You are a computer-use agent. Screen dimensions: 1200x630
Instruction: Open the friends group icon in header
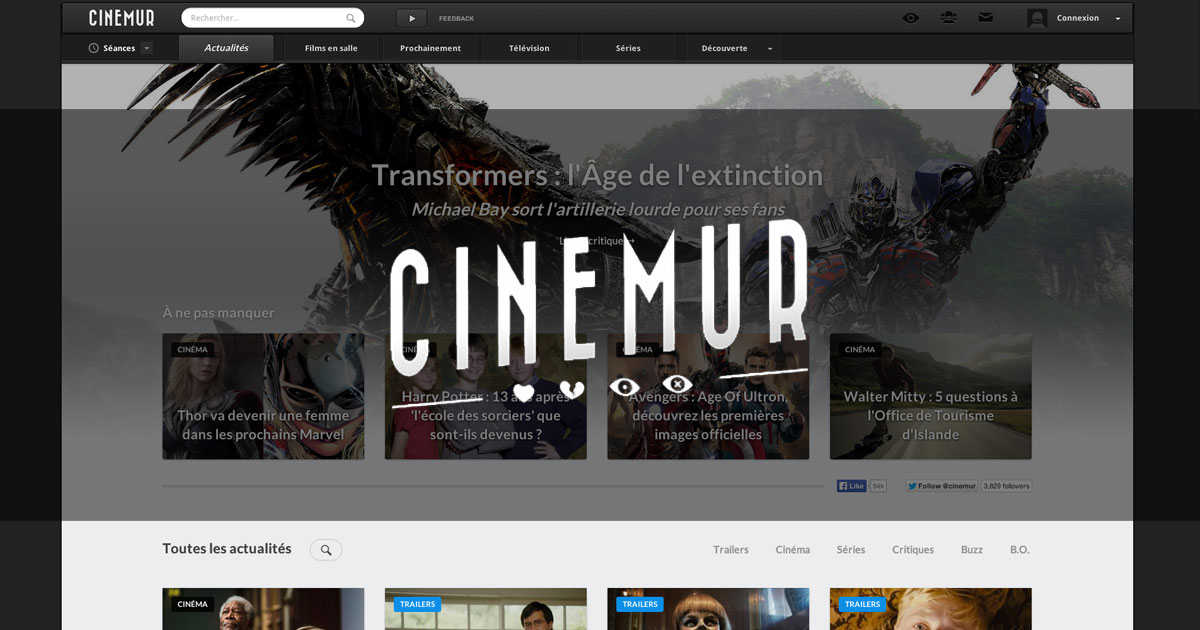948,18
